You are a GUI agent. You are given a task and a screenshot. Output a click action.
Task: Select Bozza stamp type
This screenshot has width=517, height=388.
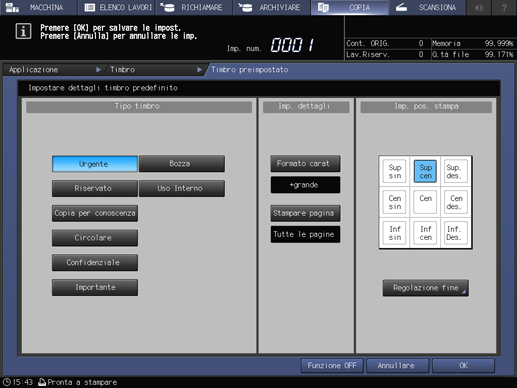coord(182,164)
